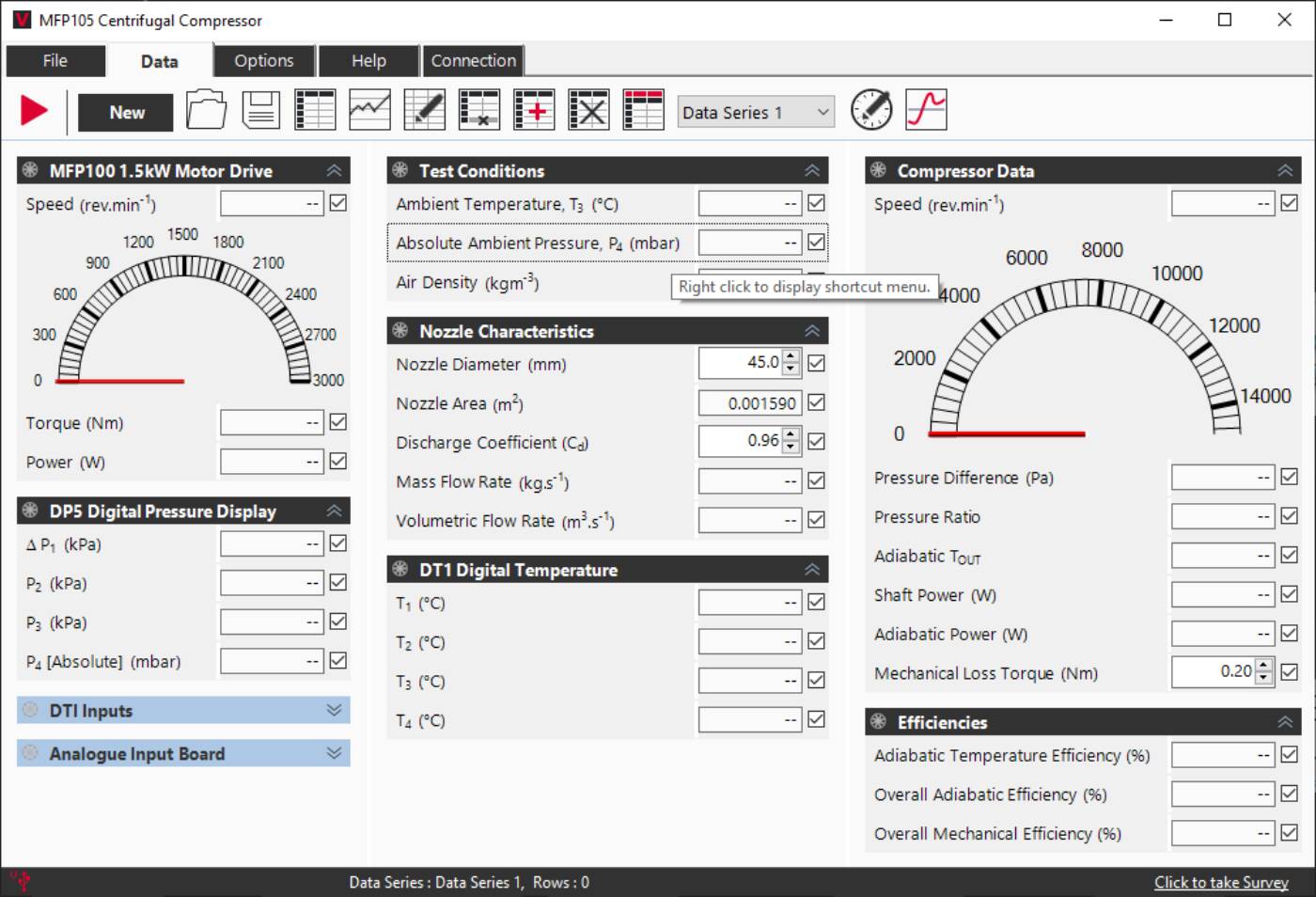Viewport: 1316px width, 897px height.
Task: Uncheck the Ambient Temperature T3 checkbox
Action: pos(816,202)
